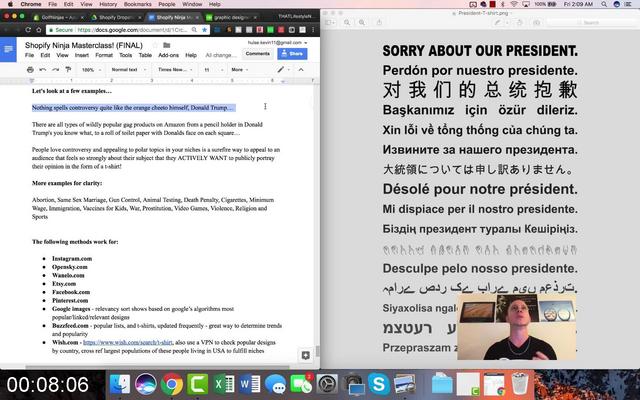Open the Edit menu in Docs
This screenshot has height=400, width=640.
(45, 55)
